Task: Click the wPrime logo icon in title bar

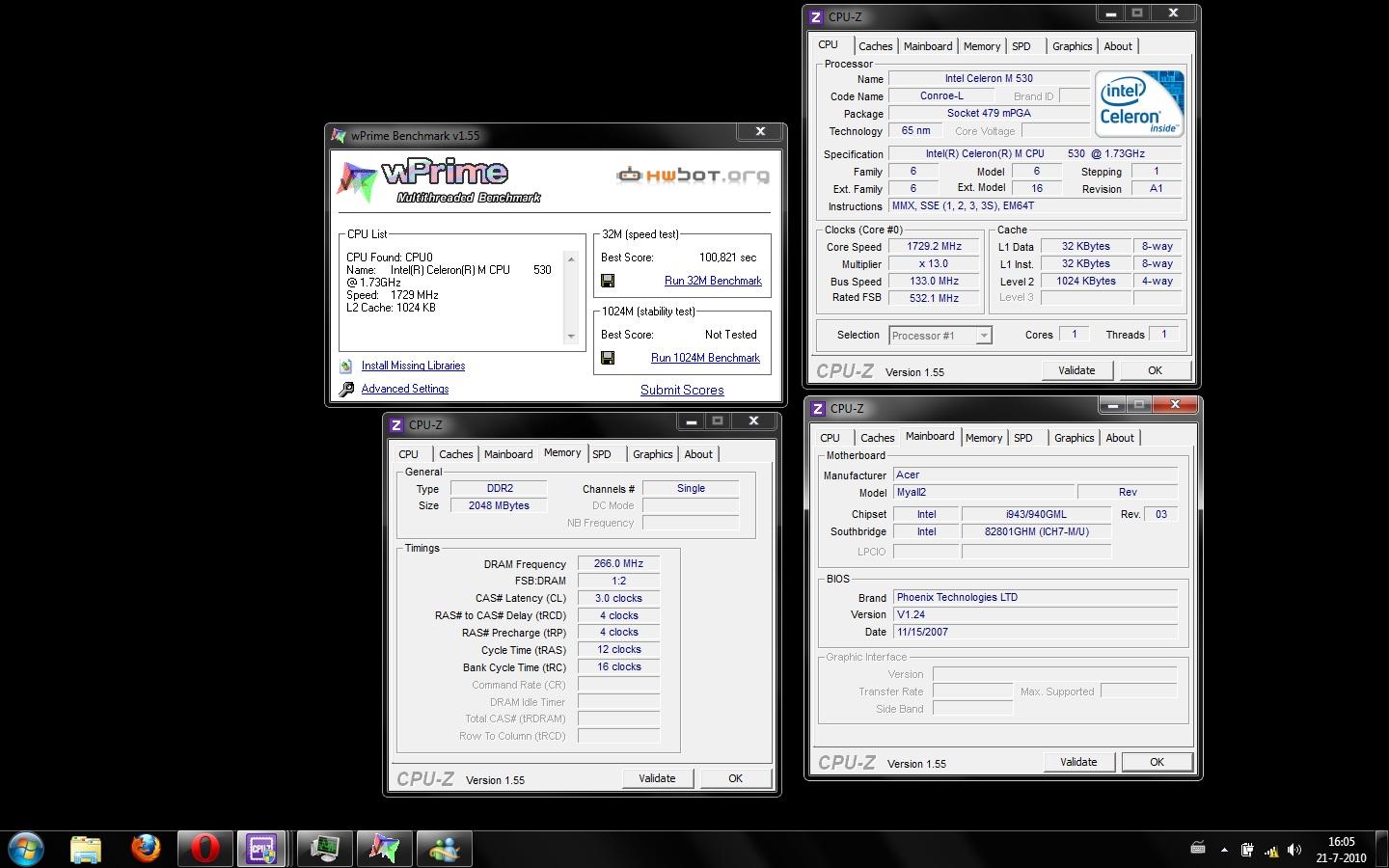Action: tap(339, 135)
